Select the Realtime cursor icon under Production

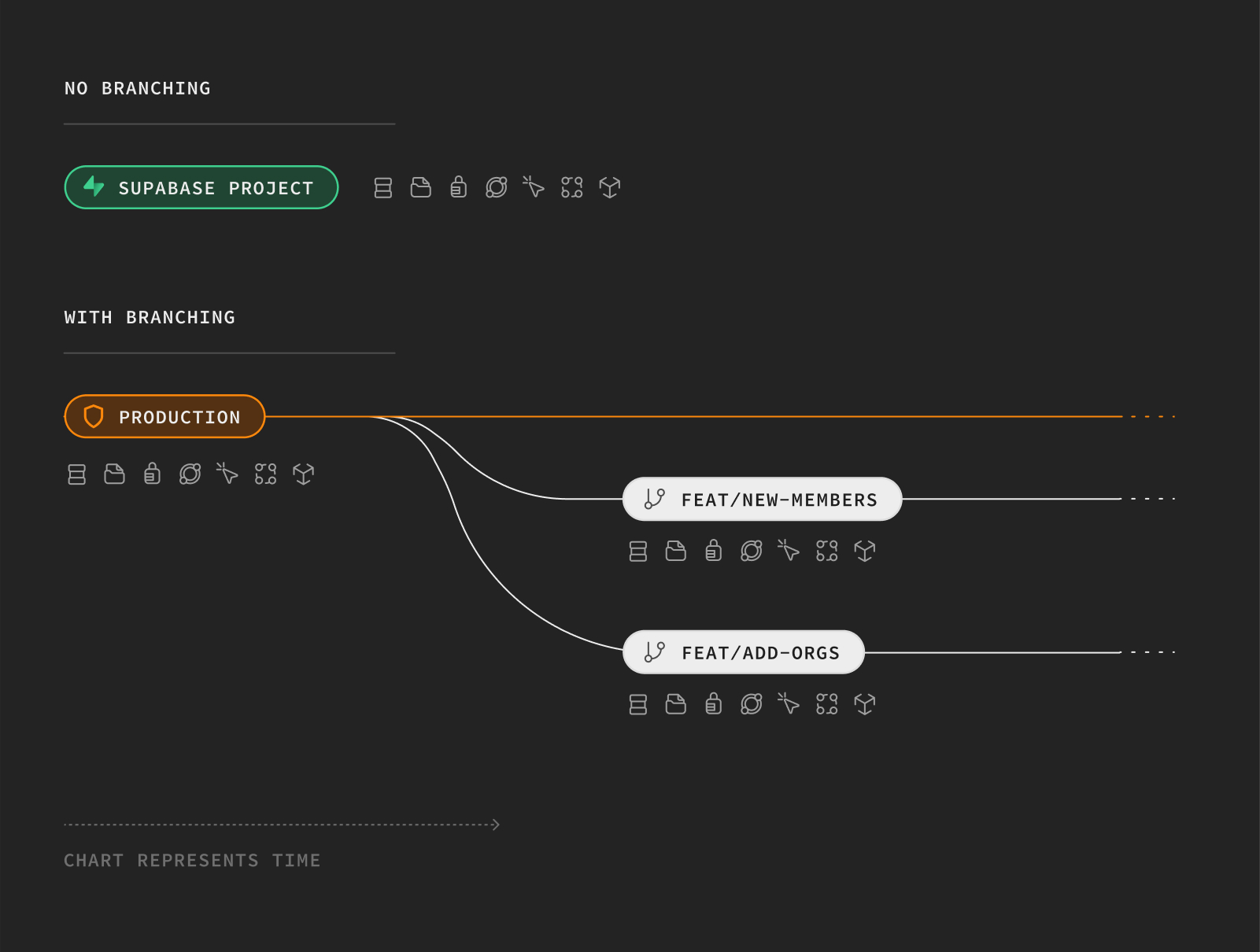(x=227, y=473)
